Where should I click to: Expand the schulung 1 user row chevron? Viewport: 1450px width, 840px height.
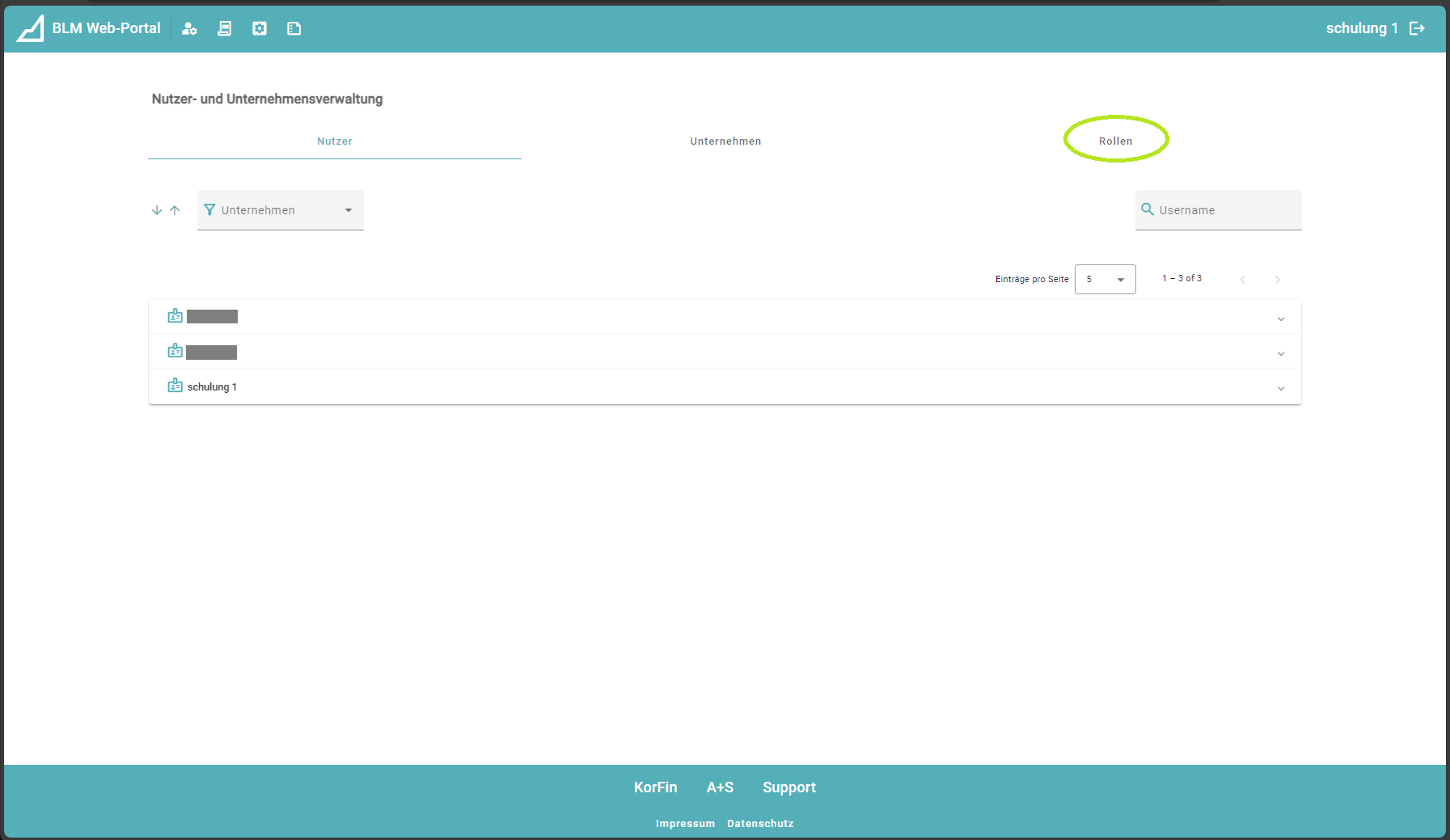pos(1280,388)
